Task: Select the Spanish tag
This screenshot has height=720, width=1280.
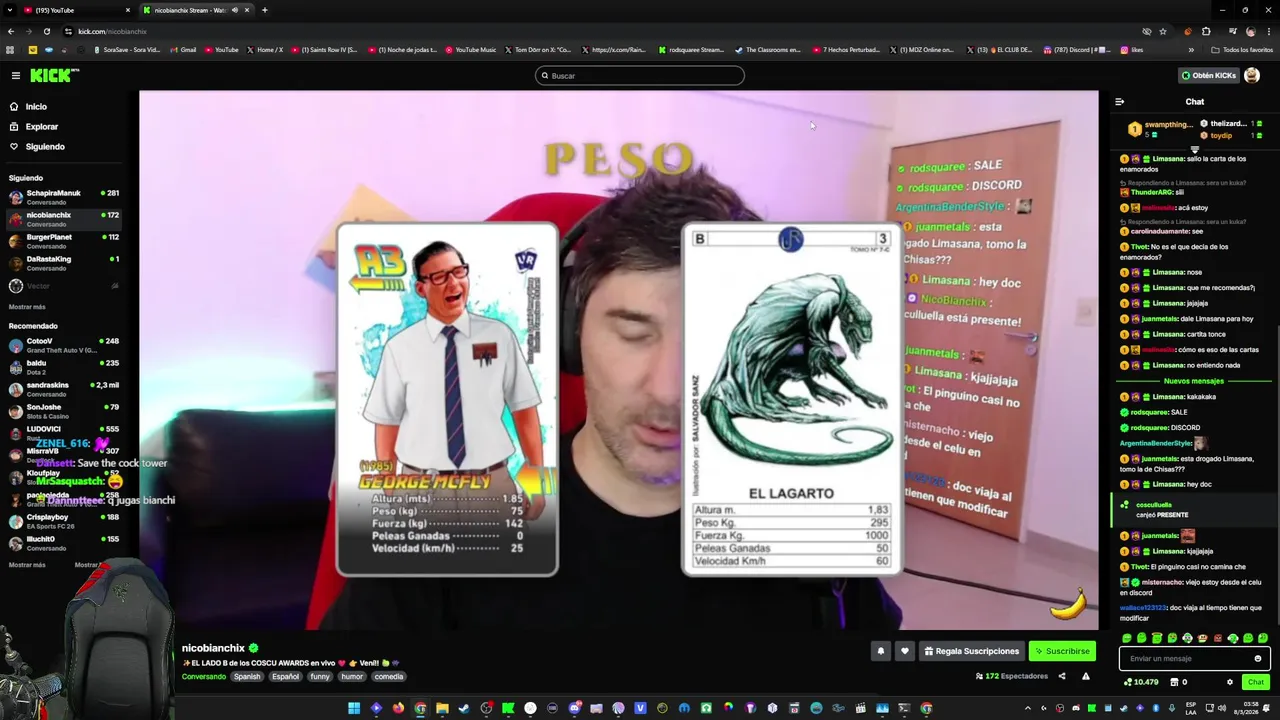Action: pos(247,677)
